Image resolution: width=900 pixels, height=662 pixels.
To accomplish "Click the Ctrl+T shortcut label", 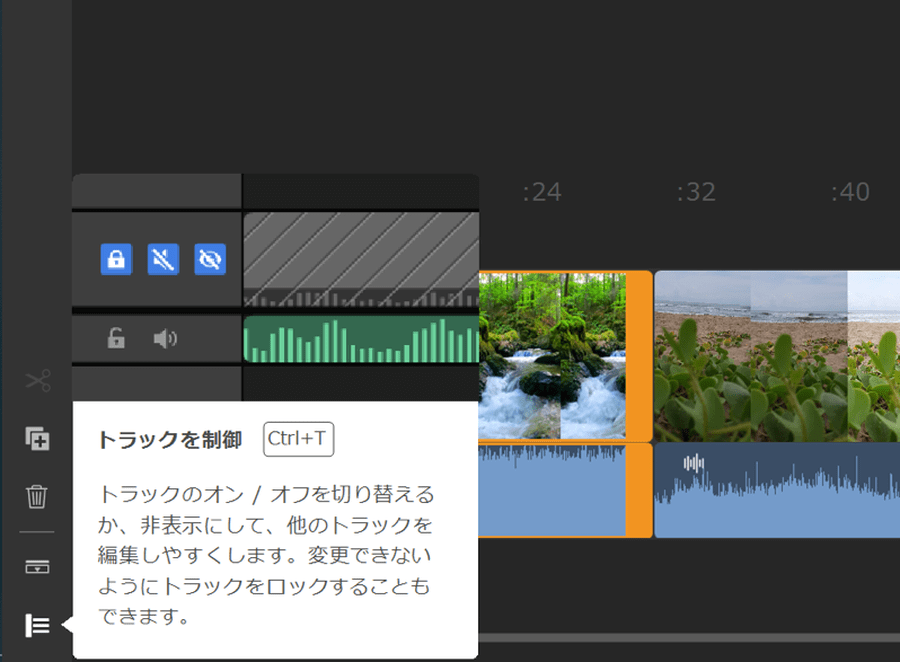I will click(298, 439).
